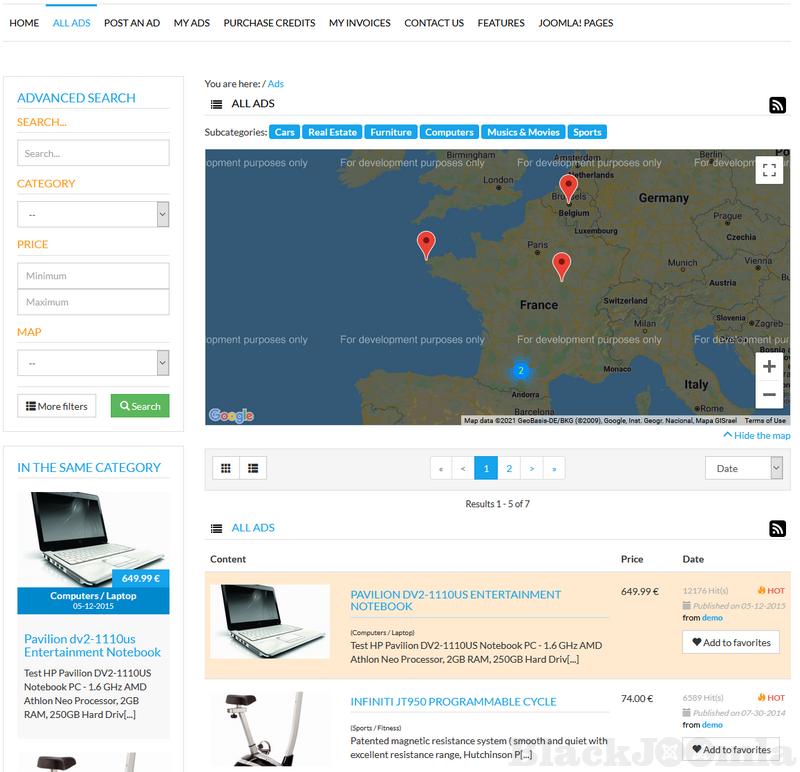800x772 pixels.
Task: Zoom in on the map
Action: (x=769, y=367)
